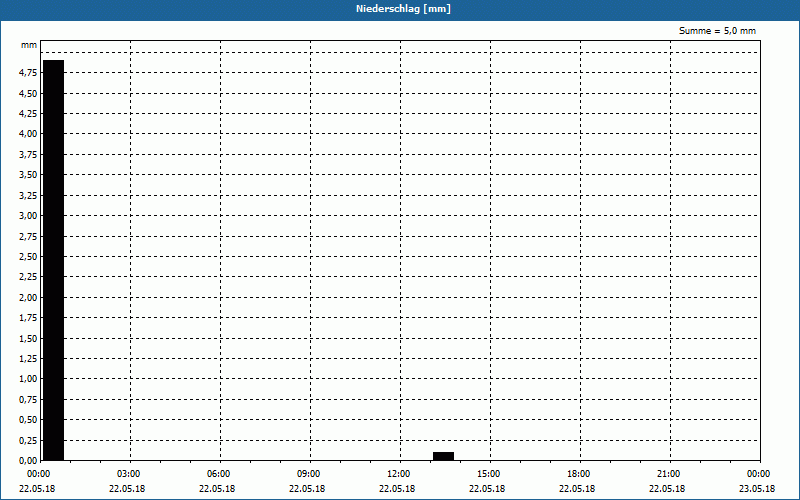Image resolution: width=800 pixels, height=500 pixels.
Task: Click the 1,00 y-axis value
Action: coord(28,379)
